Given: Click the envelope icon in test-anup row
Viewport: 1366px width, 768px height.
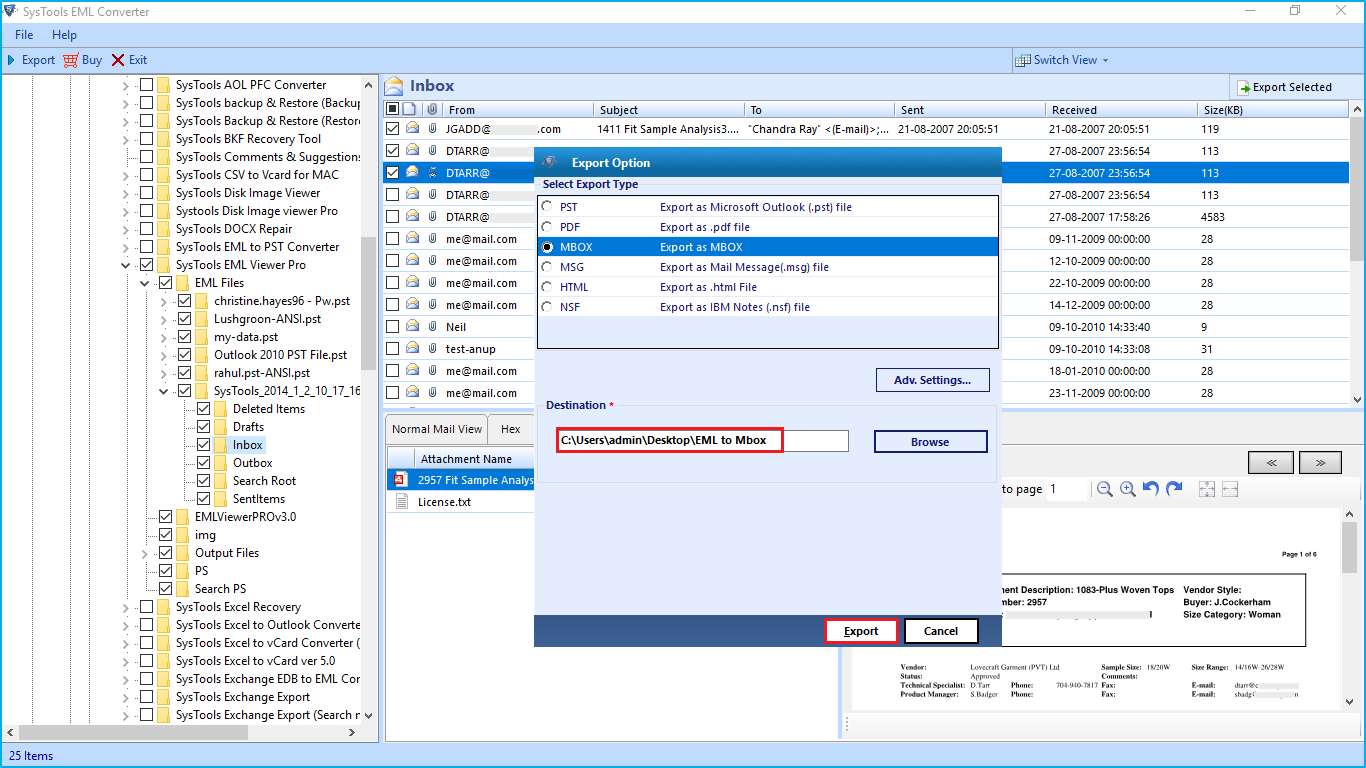Looking at the screenshot, I should [x=412, y=348].
